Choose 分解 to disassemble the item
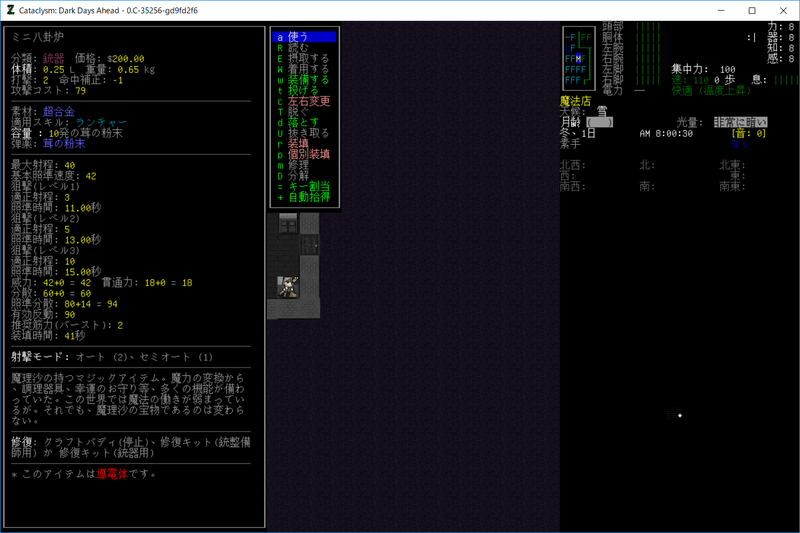The image size is (800, 533). [x=304, y=175]
